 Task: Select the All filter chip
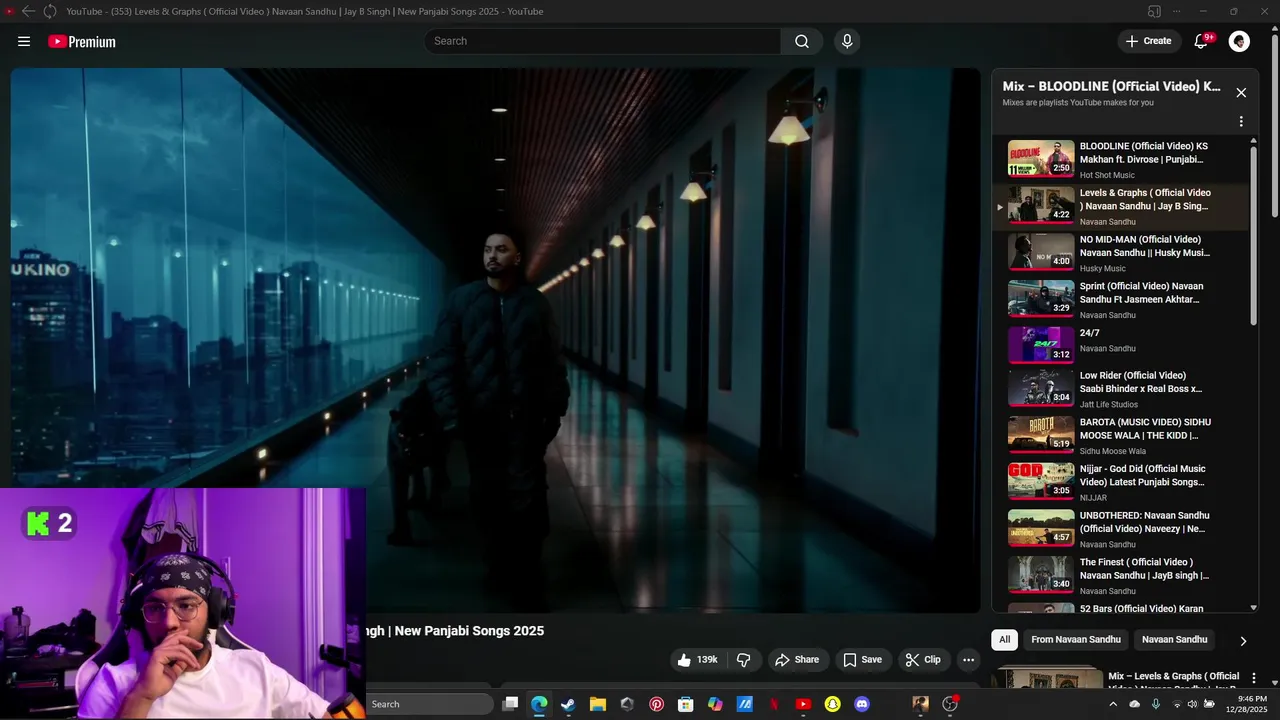pyautogui.click(x=1004, y=640)
